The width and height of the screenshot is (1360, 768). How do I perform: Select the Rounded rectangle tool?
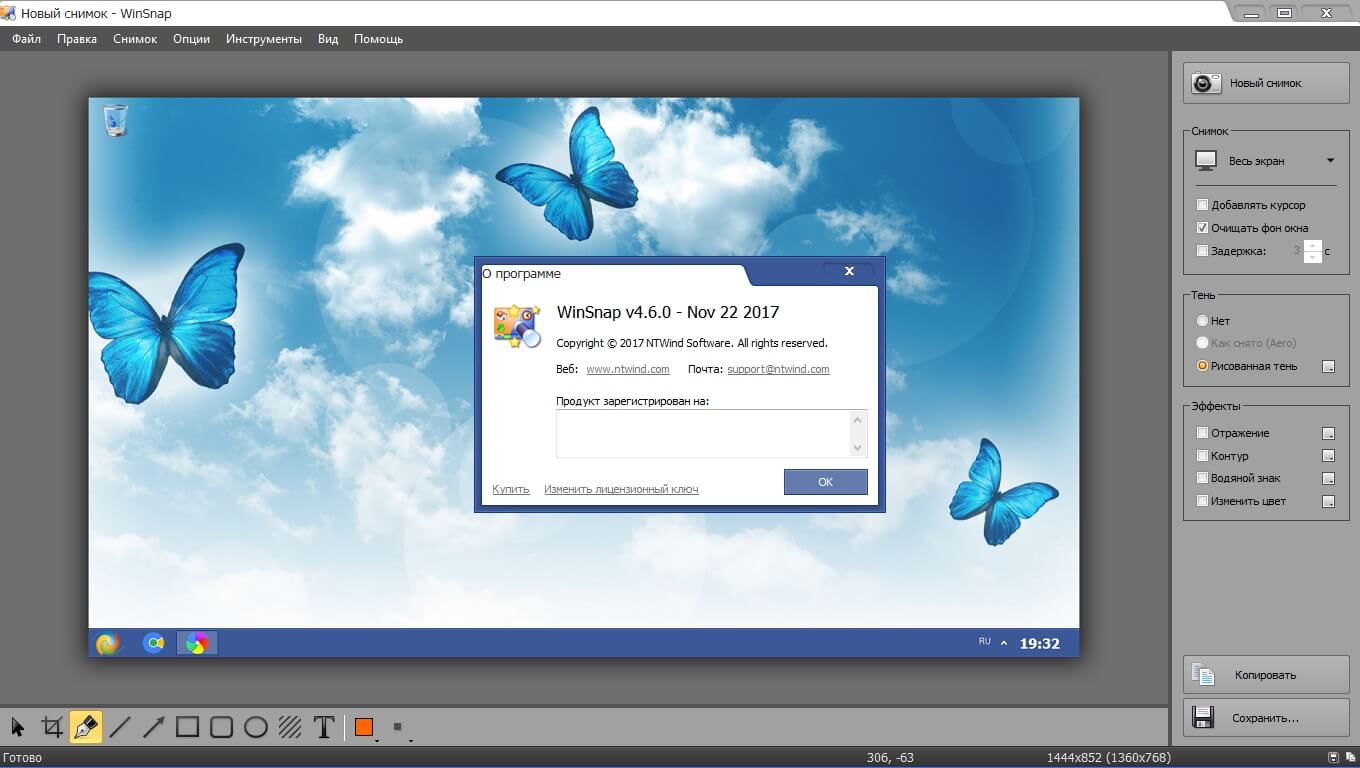click(222, 727)
